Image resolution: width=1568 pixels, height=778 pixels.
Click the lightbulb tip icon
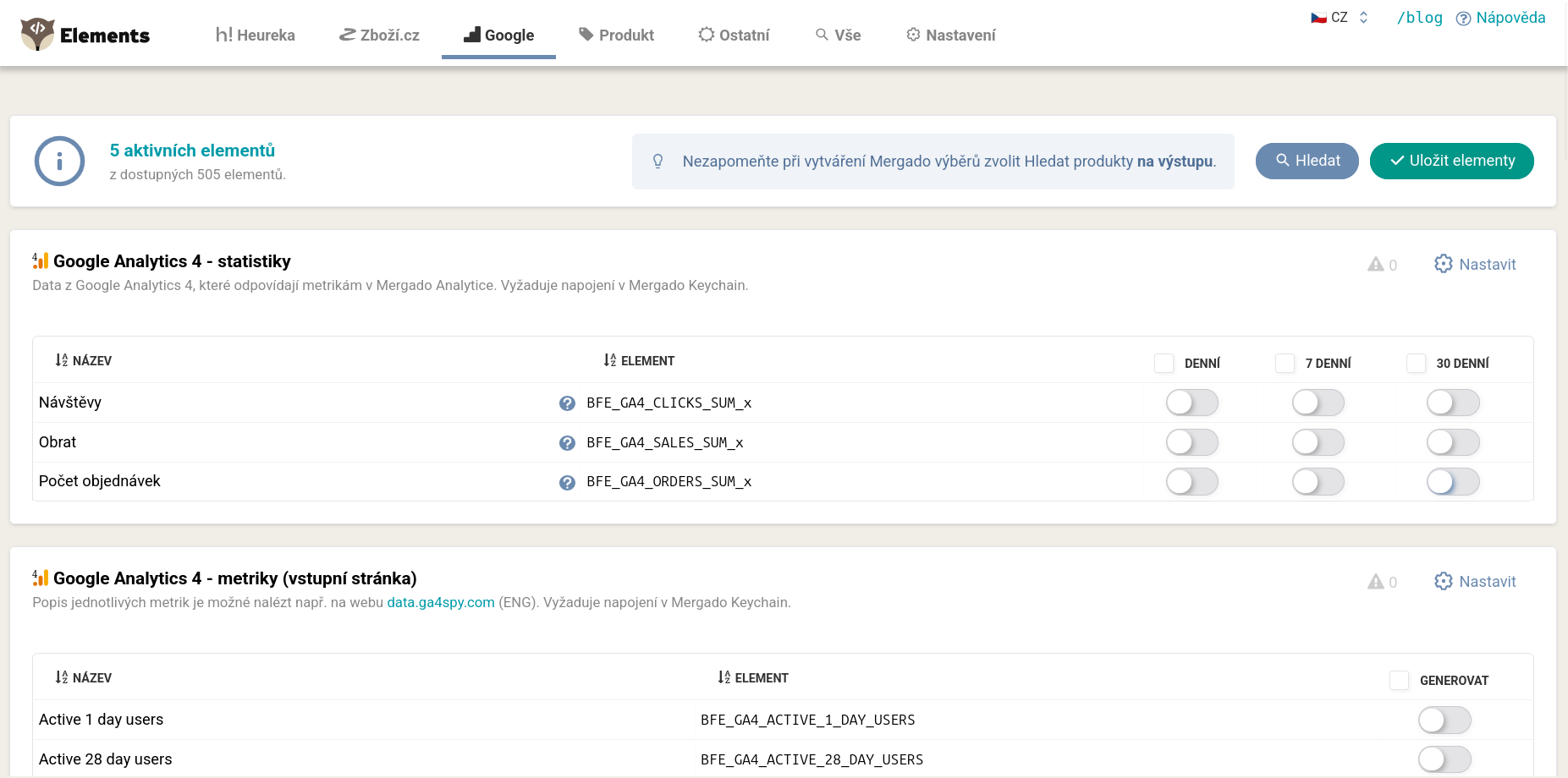click(657, 161)
